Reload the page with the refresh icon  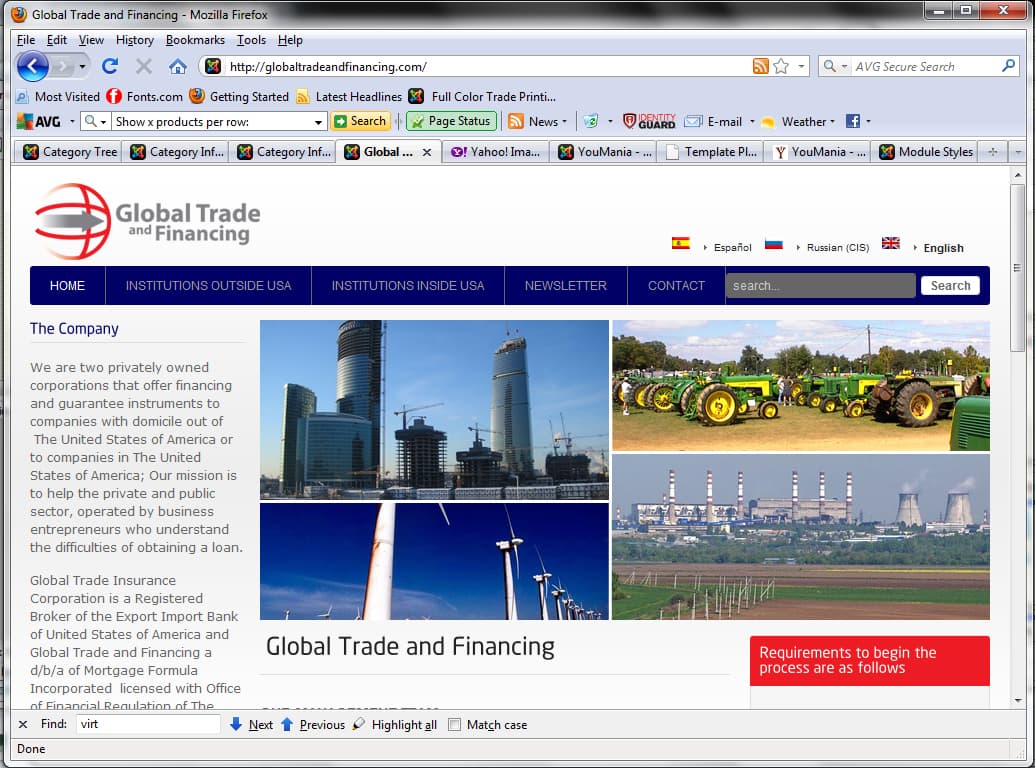tap(110, 66)
